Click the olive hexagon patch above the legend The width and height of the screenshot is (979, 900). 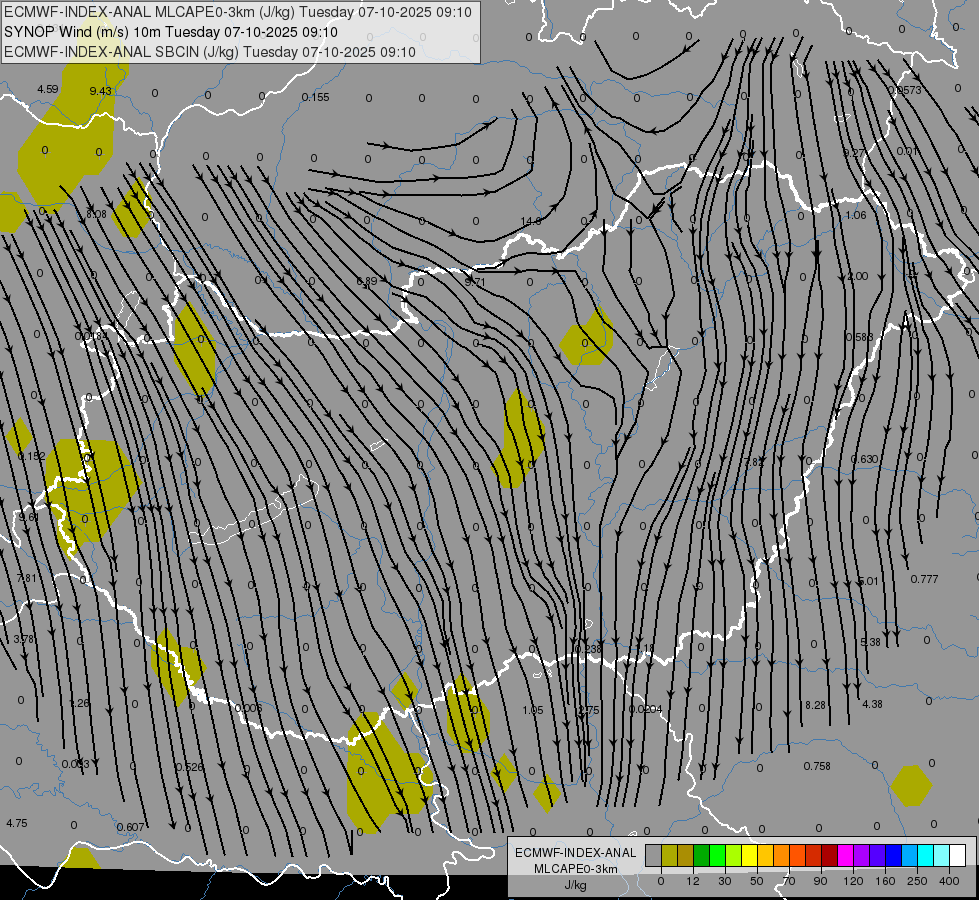point(911,785)
